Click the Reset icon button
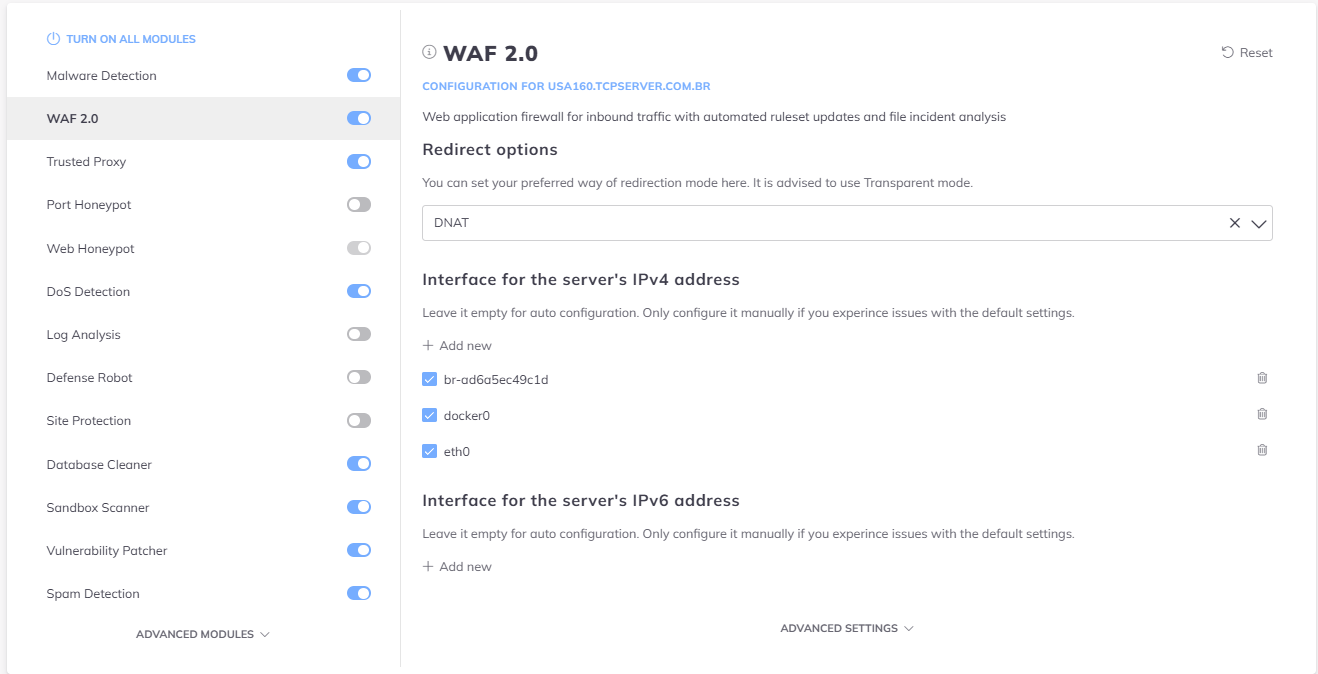The image size is (1318, 674). [x=1228, y=53]
